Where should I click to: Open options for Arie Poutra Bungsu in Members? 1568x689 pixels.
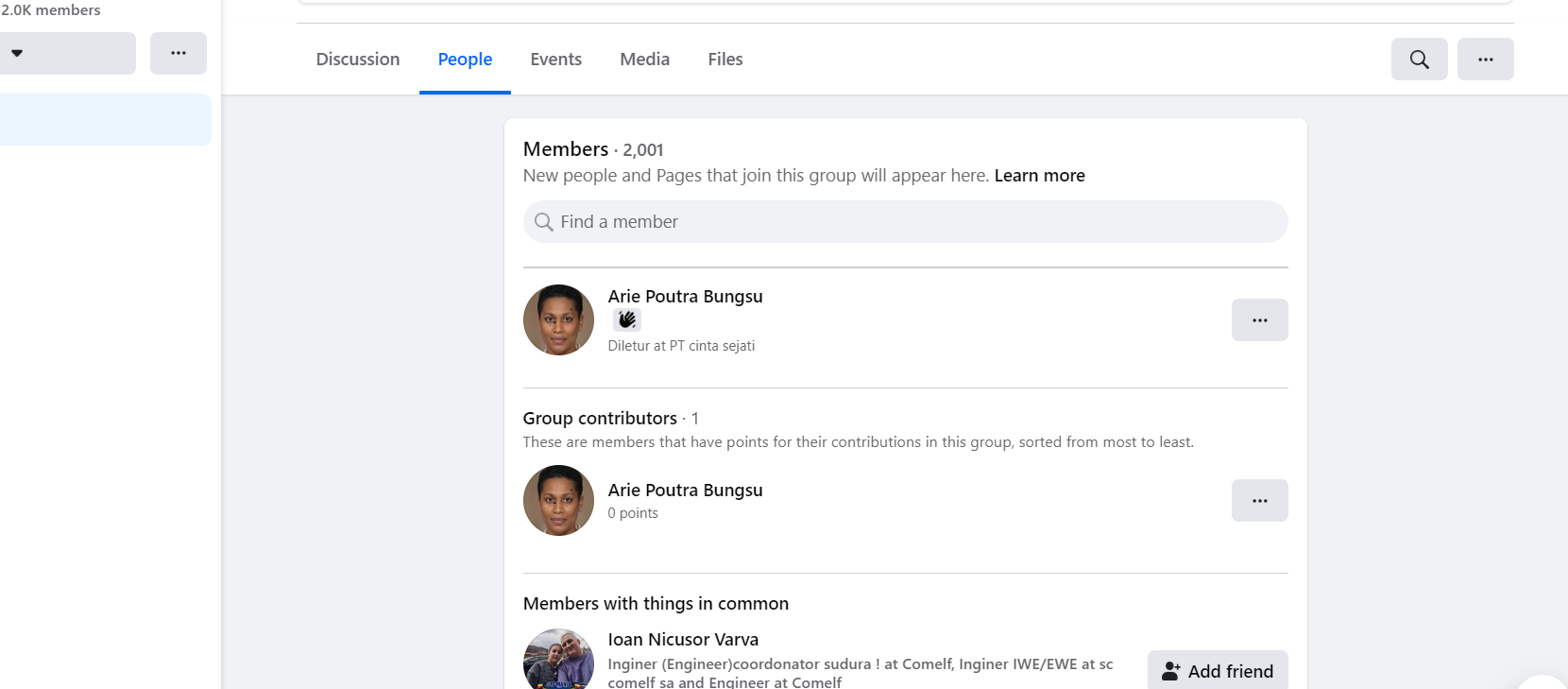coord(1259,319)
